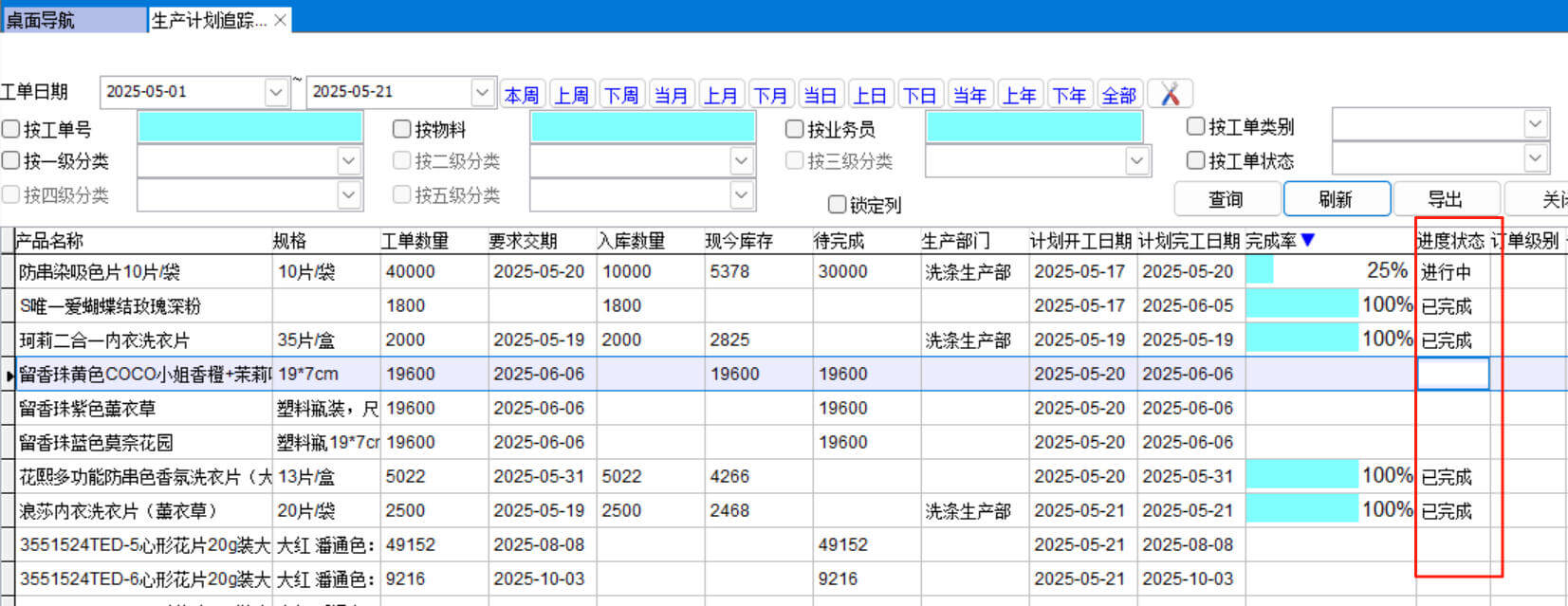Click the clear filter tools icon
1568x606 pixels.
click(1170, 94)
